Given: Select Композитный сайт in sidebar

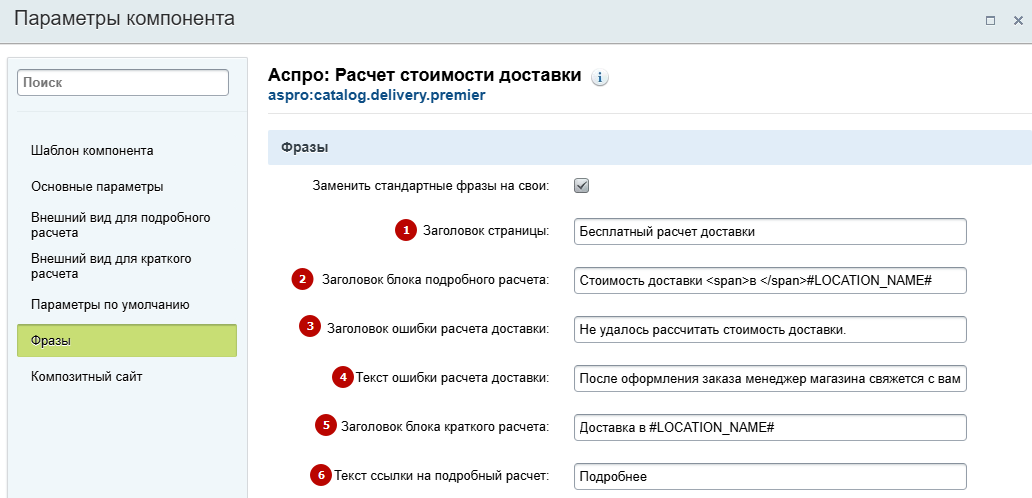Looking at the screenshot, I should click(x=86, y=376).
